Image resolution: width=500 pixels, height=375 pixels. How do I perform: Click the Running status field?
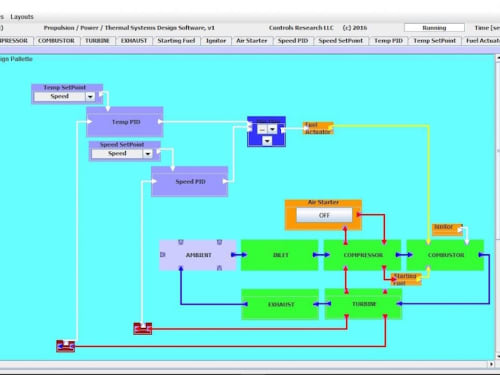click(x=434, y=28)
